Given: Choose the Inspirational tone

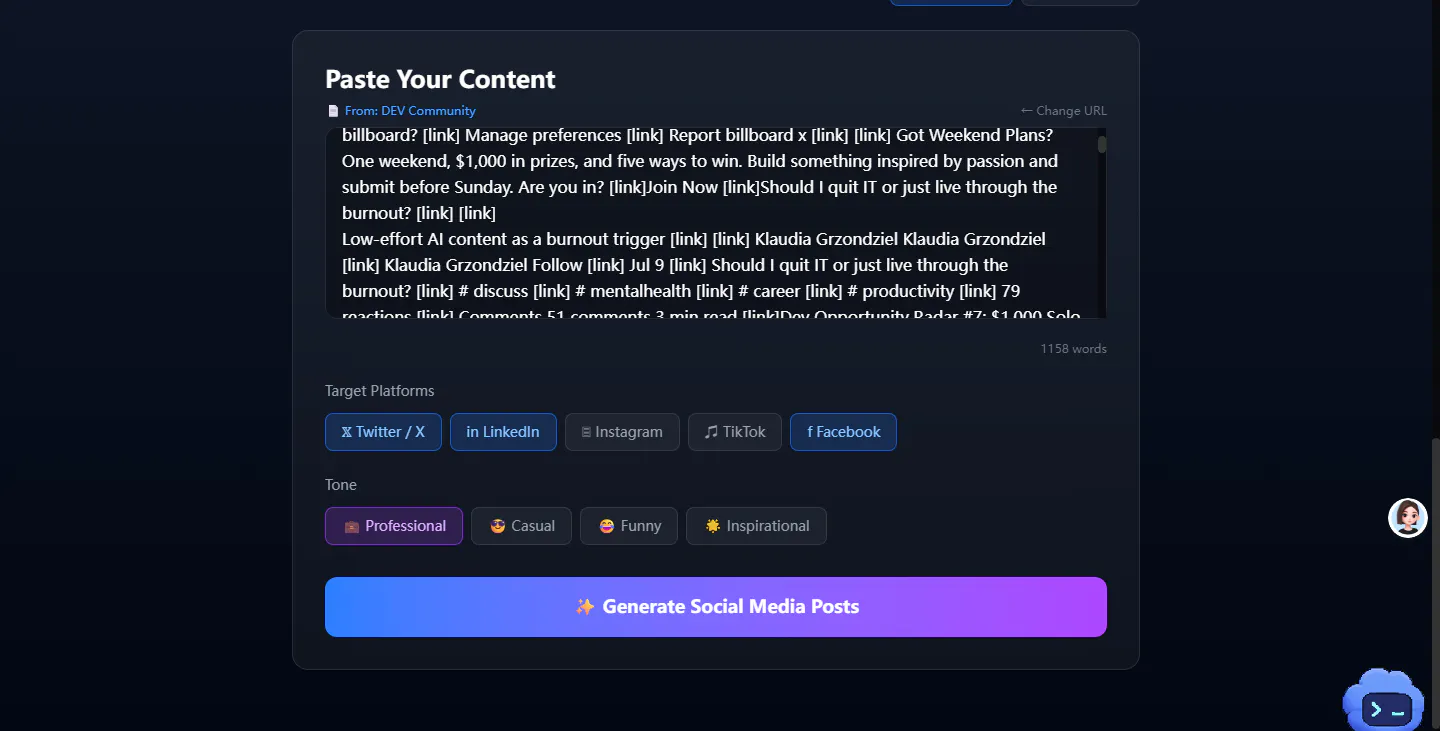Looking at the screenshot, I should [756, 526].
